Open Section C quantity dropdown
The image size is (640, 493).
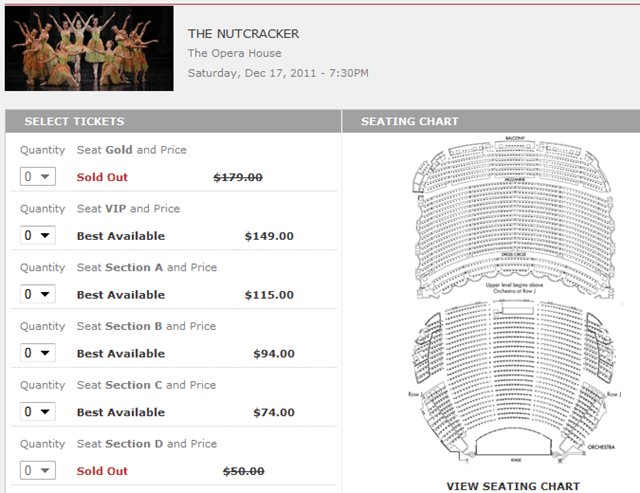tap(38, 412)
